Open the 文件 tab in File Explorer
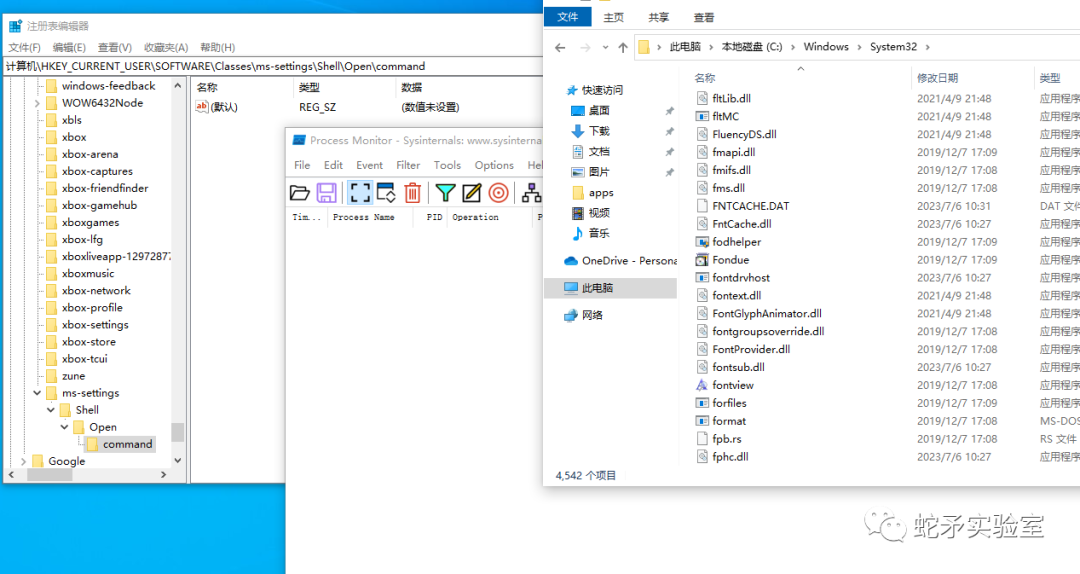This screenshot has height=574, width=1080. (x=568, y=17)
